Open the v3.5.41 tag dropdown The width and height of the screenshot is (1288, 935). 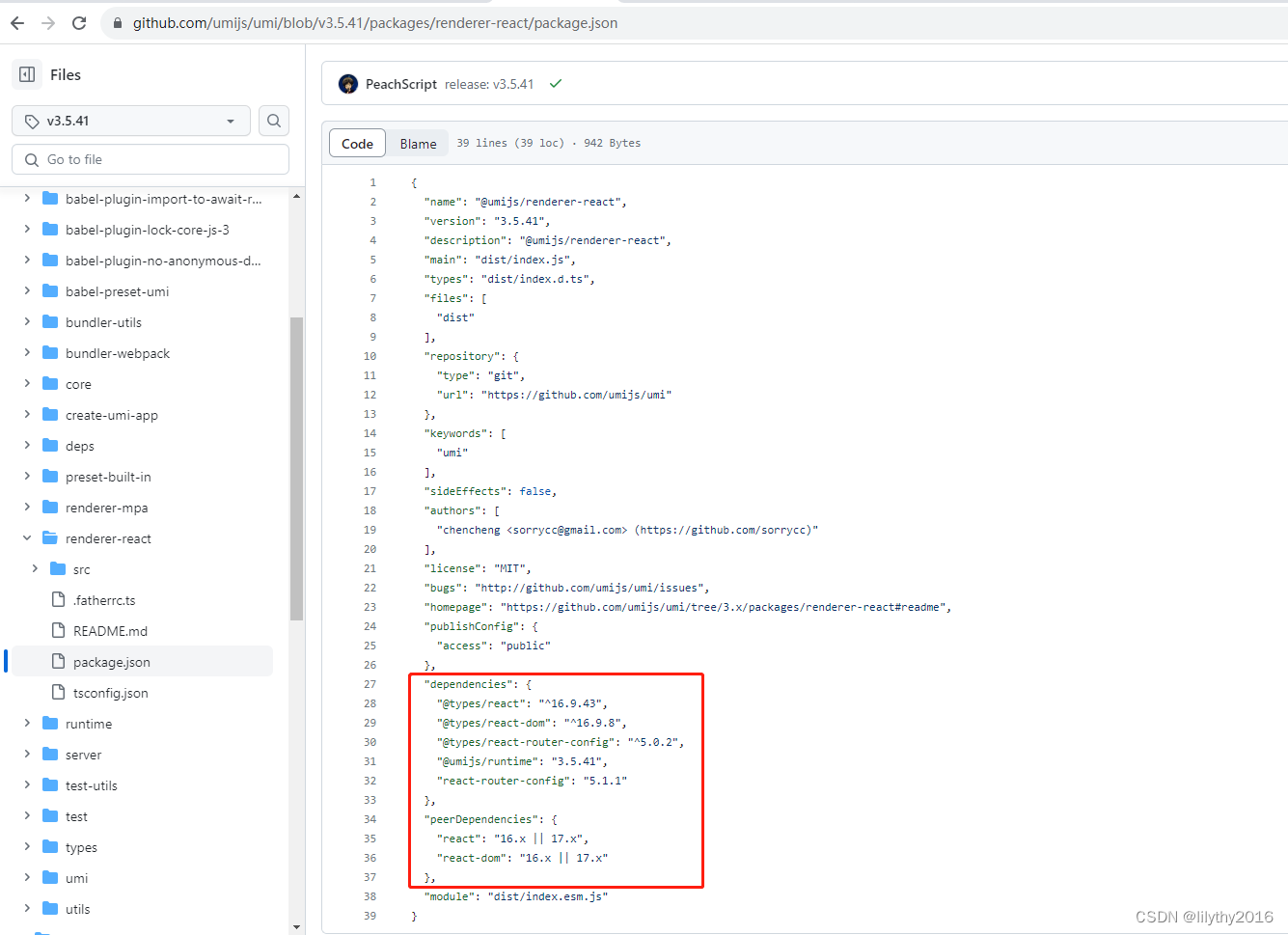coord(131,121)
